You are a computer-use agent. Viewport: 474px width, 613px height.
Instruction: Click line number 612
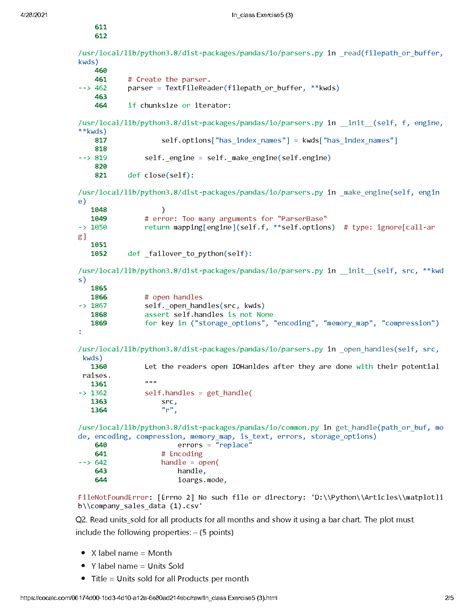coord(101,36)
